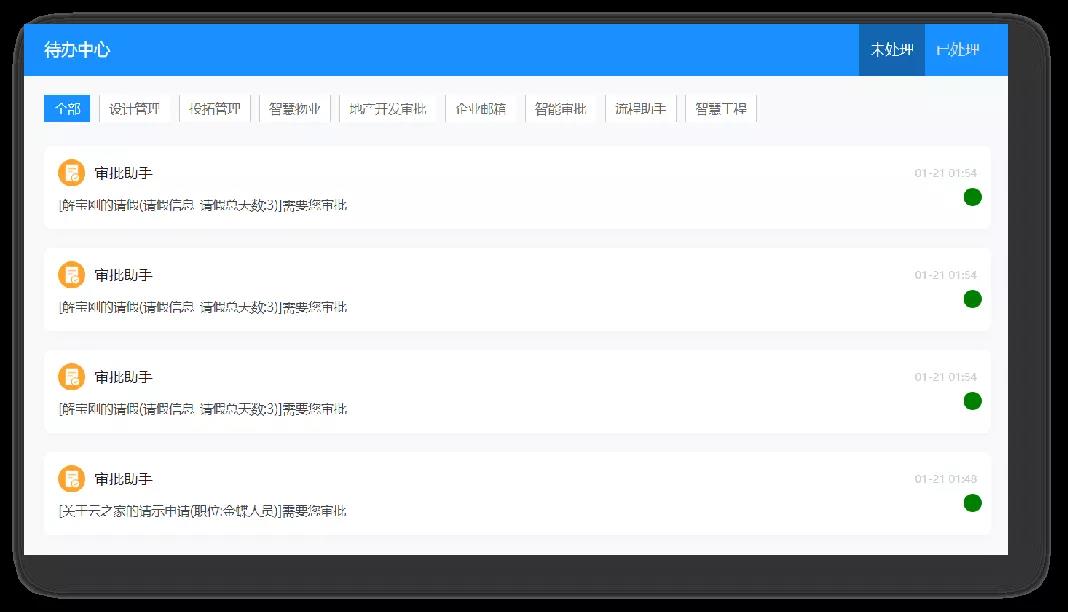Filter by 设计管理 category

tap(134, 109)
